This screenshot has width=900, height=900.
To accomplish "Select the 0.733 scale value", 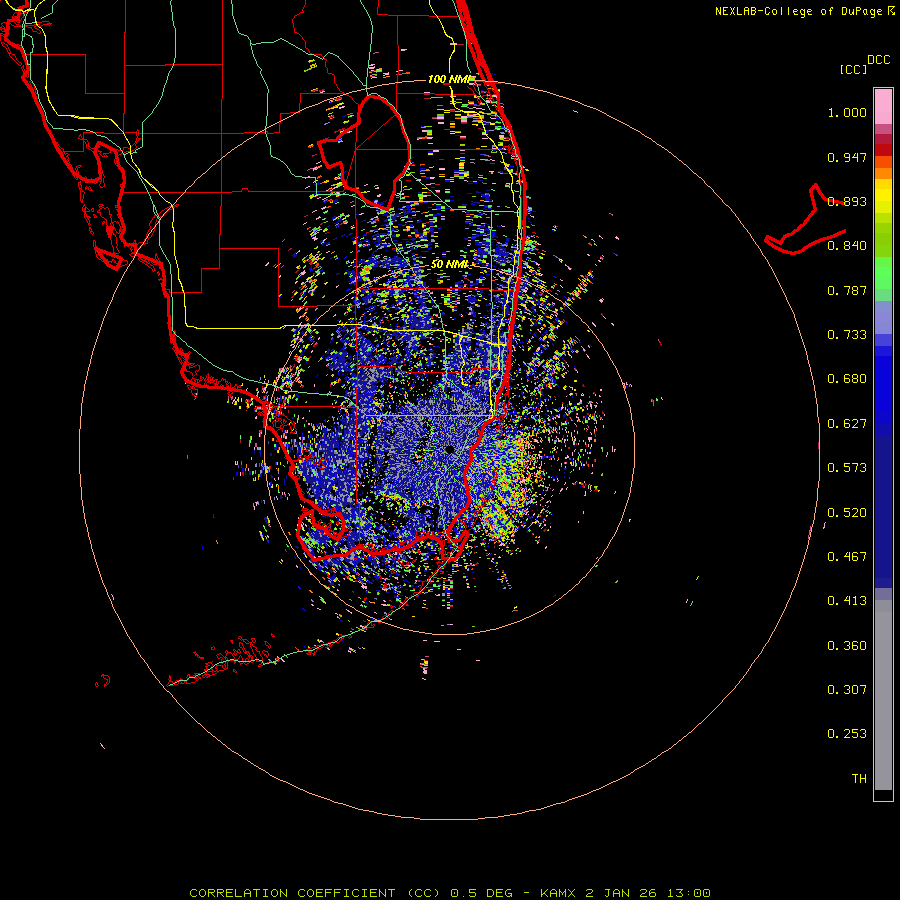I will pyautogui.click(x=847, y=335).
